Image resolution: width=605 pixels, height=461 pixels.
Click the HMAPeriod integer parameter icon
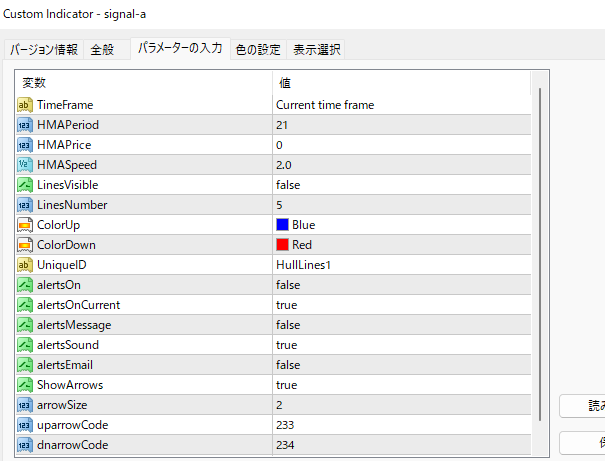(26, 125)
